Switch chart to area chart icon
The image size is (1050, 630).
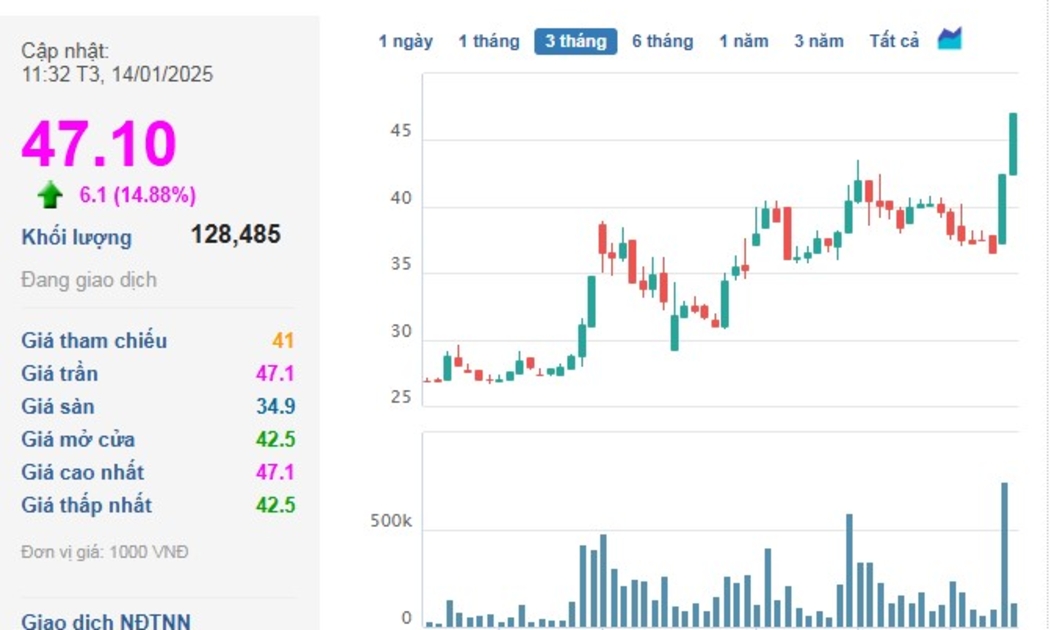click(x=949, y=40)
